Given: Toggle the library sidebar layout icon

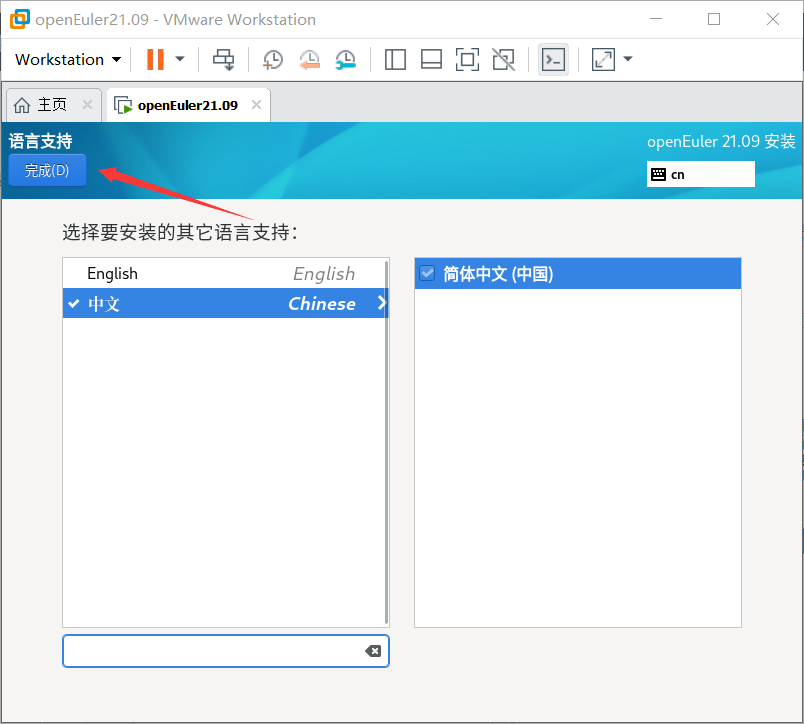Looking at the screenshot, I should coord(395,59).
